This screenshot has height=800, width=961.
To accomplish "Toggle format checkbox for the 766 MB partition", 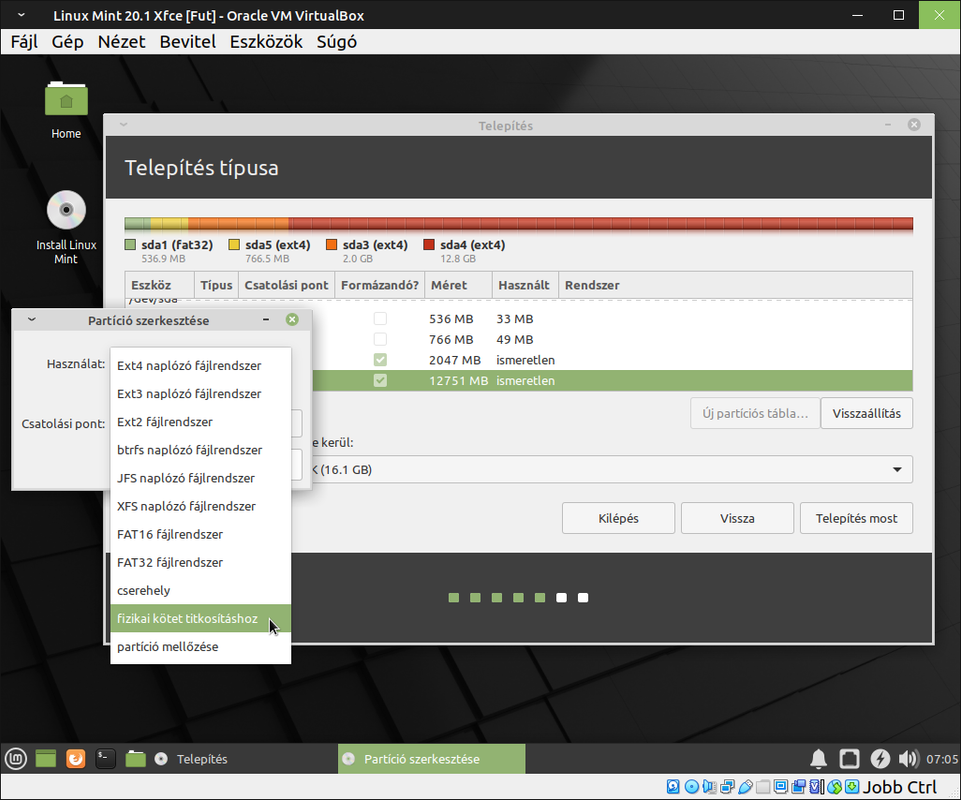I will 380,339.
